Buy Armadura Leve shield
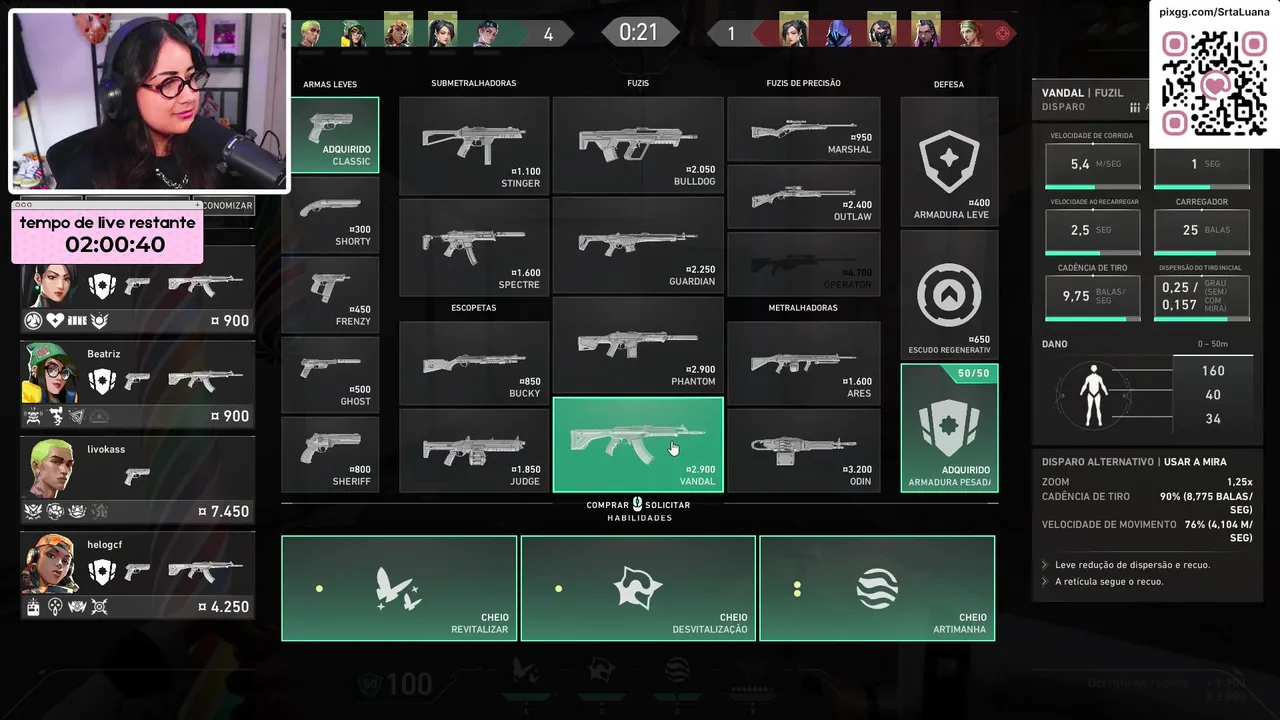The image size is (1280, 720). 949,162
